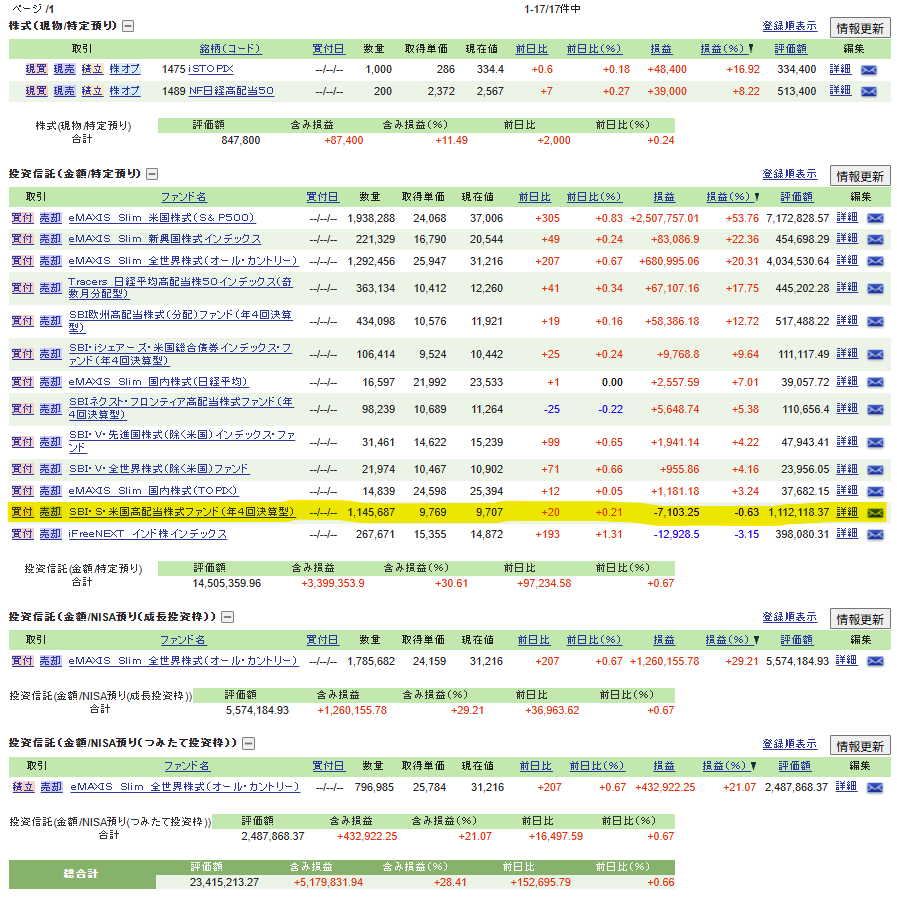Collapse the 株式(現物/特定預り) section
Viewport: 897px width, 897px height.
tap(127, 26)
